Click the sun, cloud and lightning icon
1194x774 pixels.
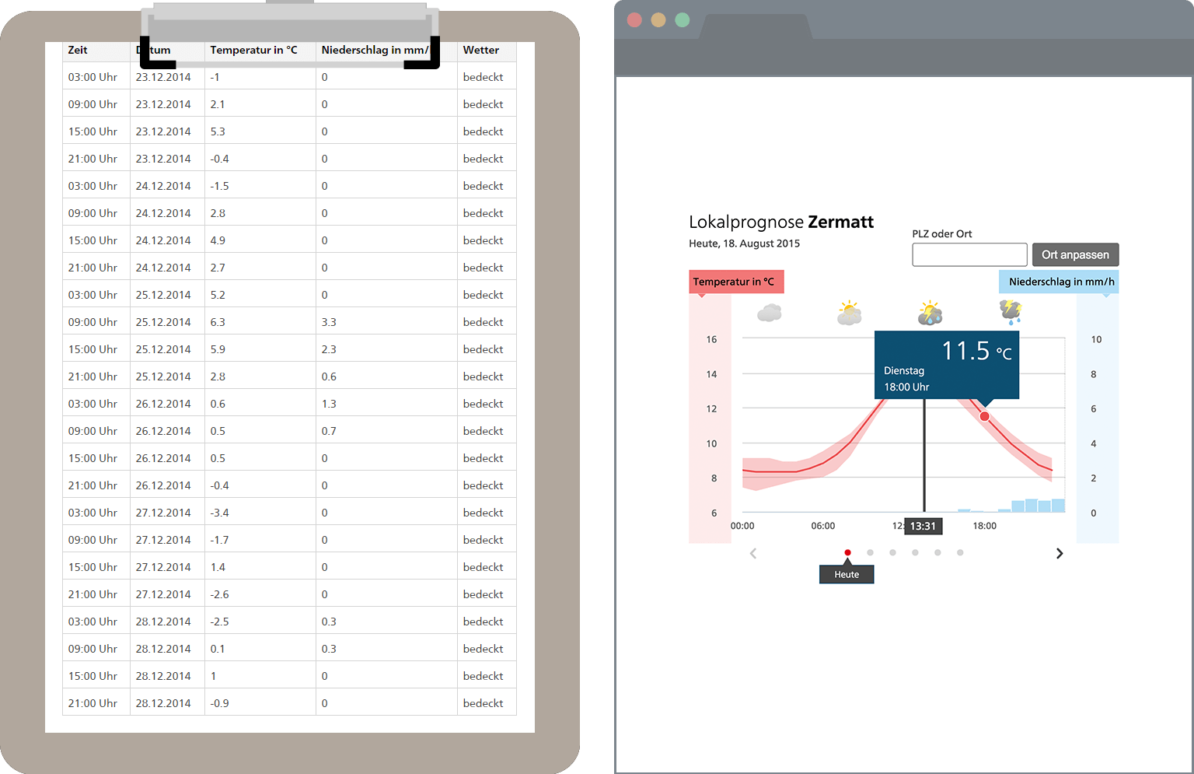pyautogui.click(x=930, y=313)
